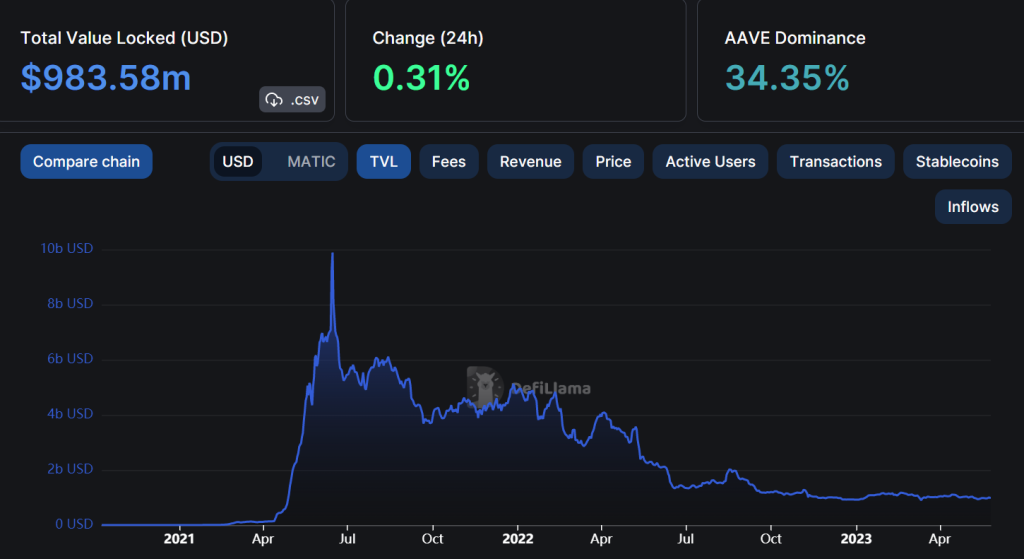Click the 2021 label on the time axis

tap(179, 539)
